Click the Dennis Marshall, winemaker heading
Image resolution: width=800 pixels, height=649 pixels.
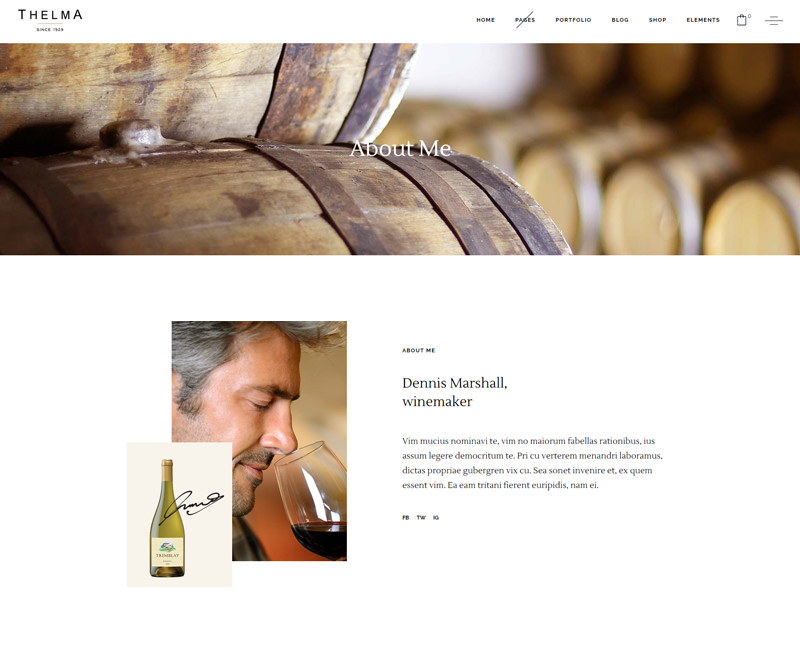455,392
